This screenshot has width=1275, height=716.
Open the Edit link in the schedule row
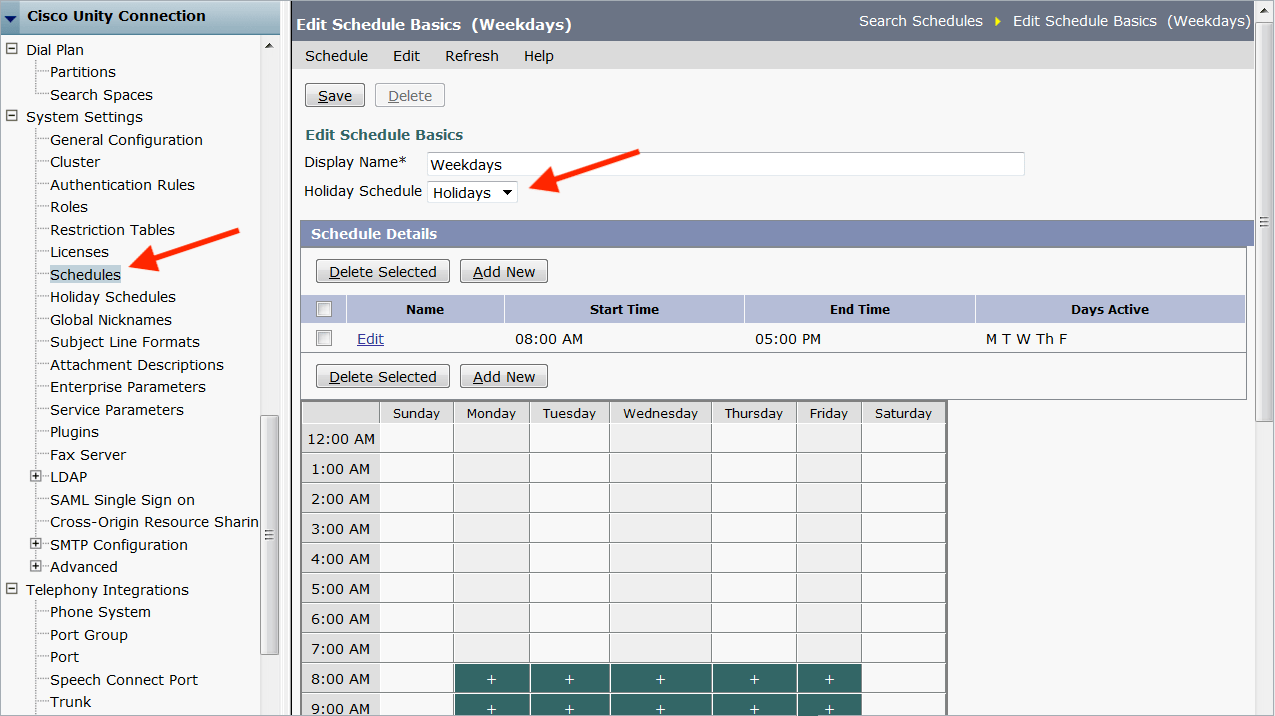pos(370,339)
